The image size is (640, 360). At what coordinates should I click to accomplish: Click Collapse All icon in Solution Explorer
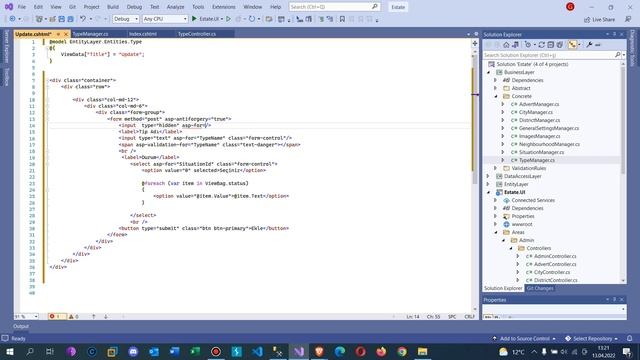pyautogui.click(x=551, y=45)
